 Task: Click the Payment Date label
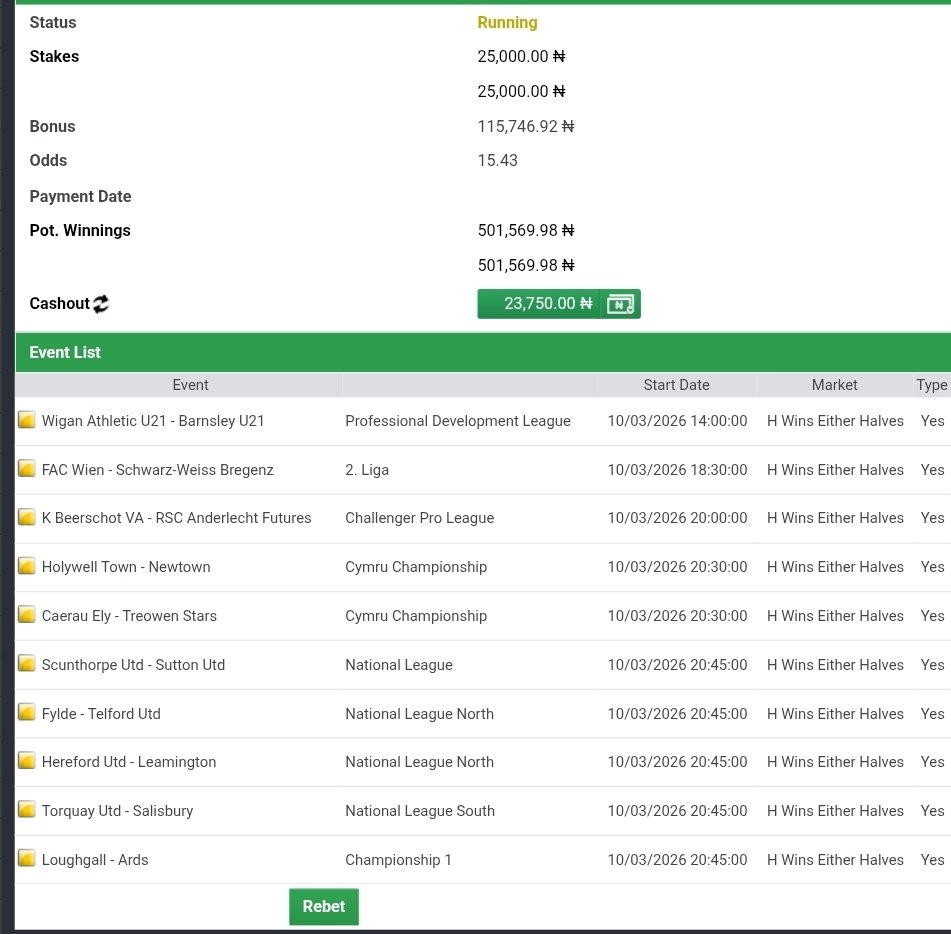point(81,197)
